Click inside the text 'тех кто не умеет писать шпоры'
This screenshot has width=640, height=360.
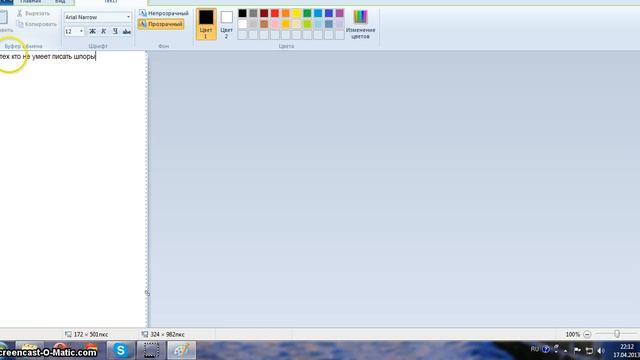pos(47,57)
